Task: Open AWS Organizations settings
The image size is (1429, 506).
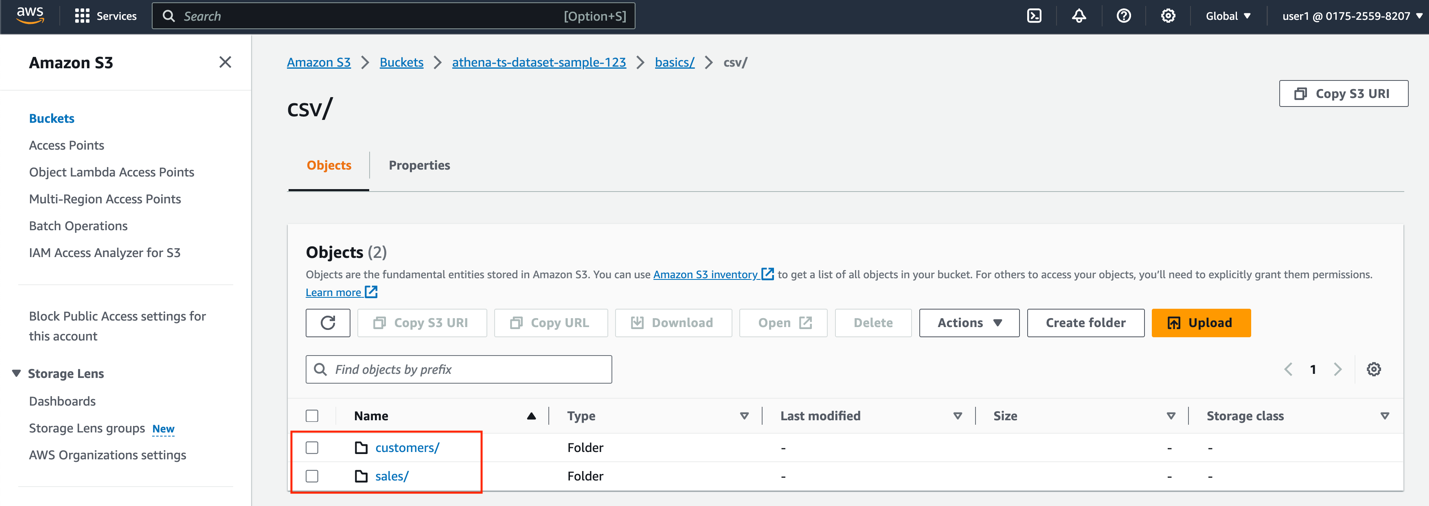Action: 108,455
